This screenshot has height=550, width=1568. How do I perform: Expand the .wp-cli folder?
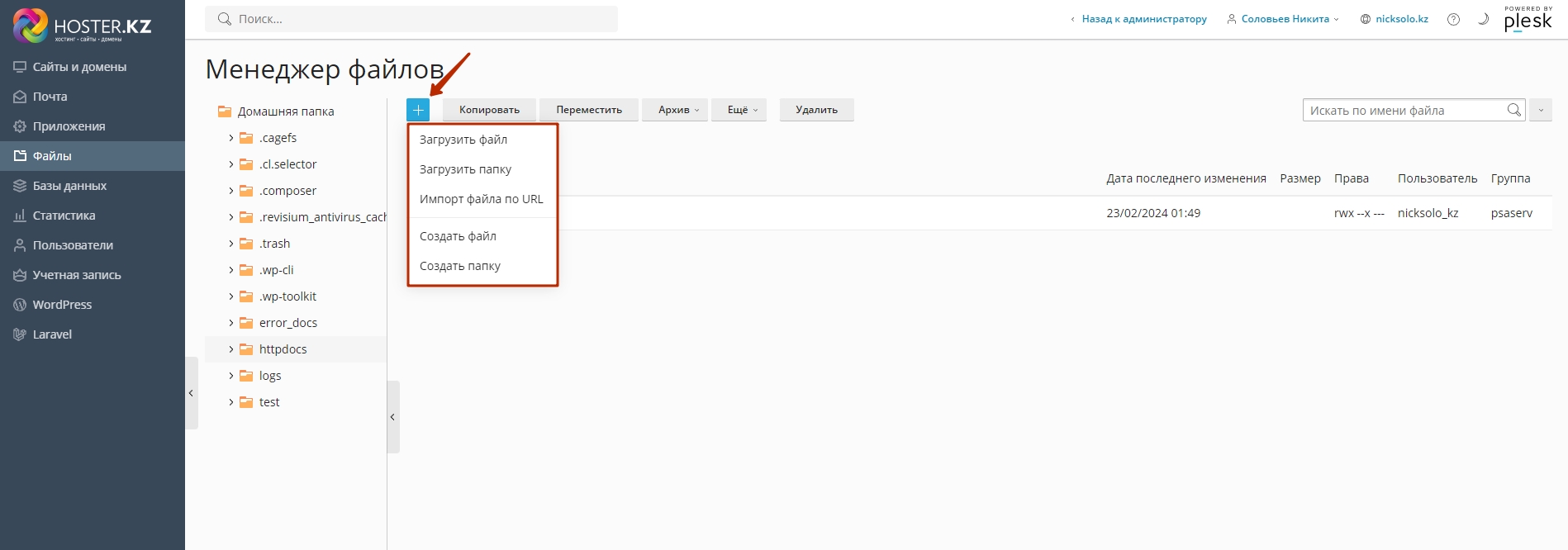point(230,270)
